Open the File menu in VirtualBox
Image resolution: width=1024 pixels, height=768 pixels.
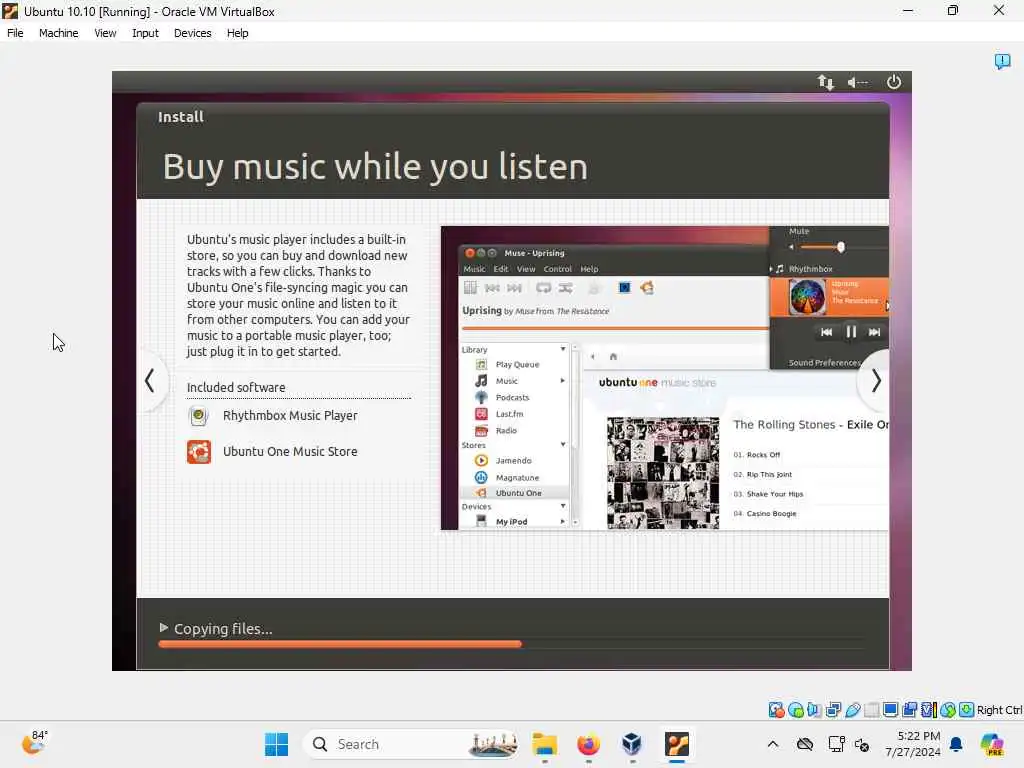coord(15,33)
